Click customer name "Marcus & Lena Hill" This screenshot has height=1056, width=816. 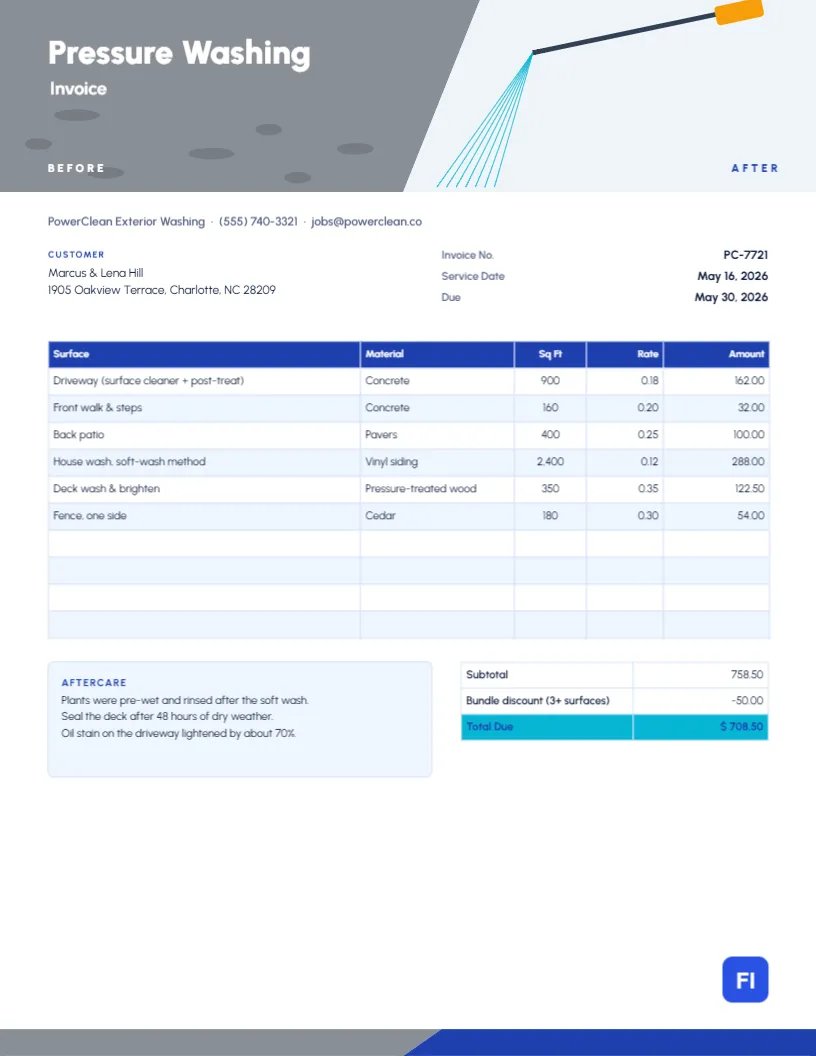96,273
